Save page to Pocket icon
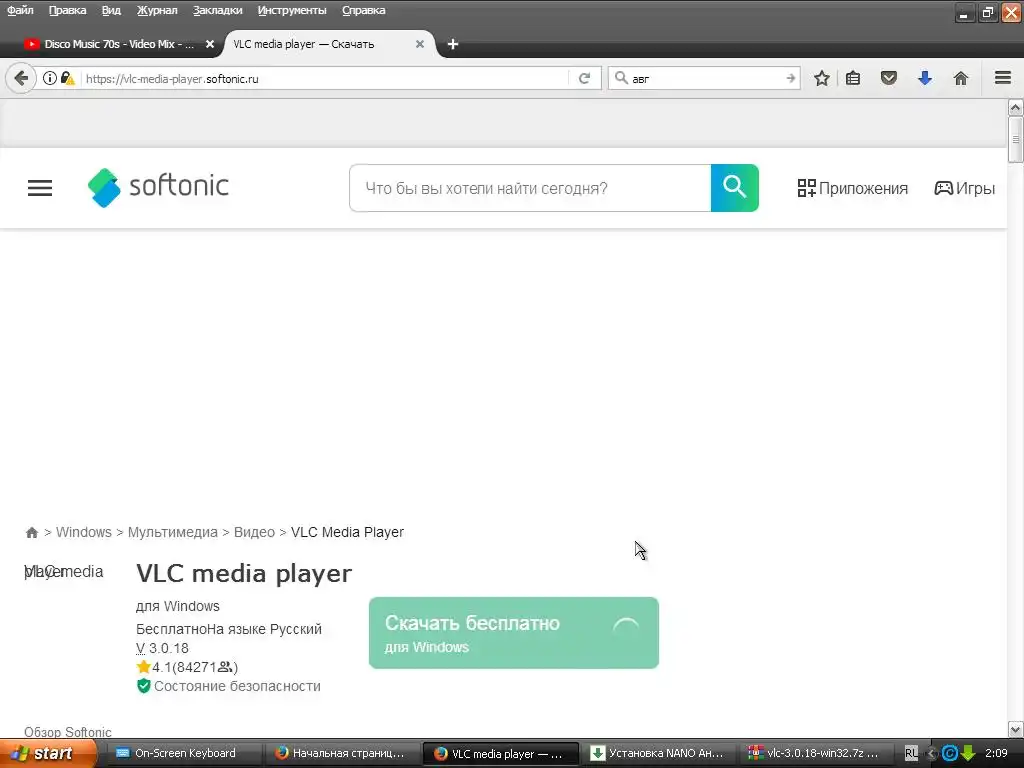Viewport: 1024px width, 768px height. [889, 78]
